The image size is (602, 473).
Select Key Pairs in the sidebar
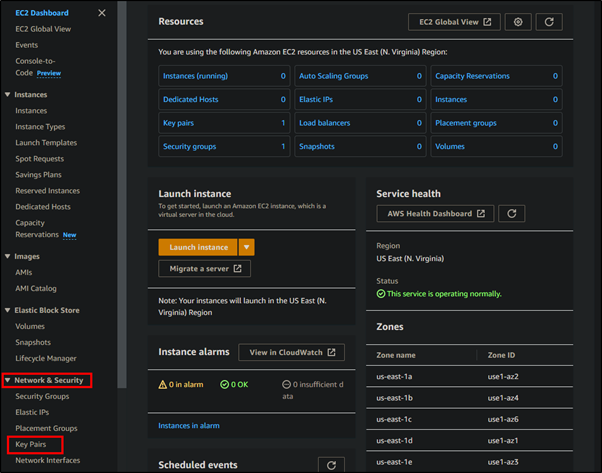pyautogui.click(x=32, y=444)
